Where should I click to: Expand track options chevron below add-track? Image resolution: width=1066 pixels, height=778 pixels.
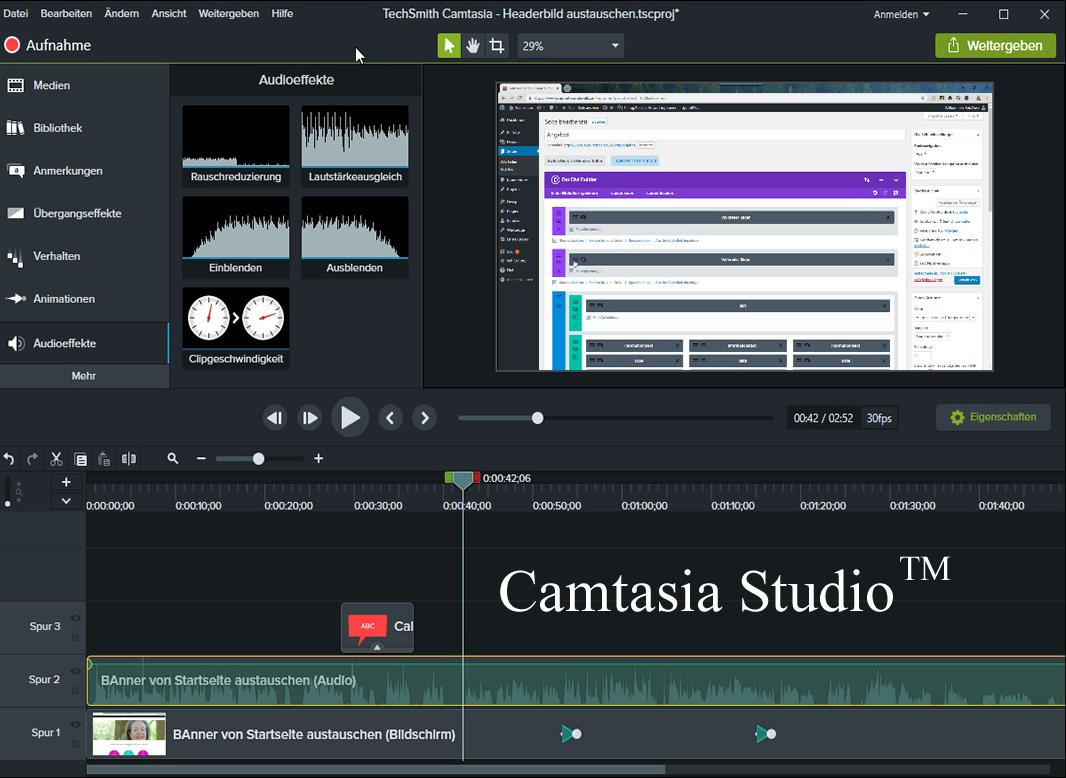pyautogui.click(x=66, y=501)
